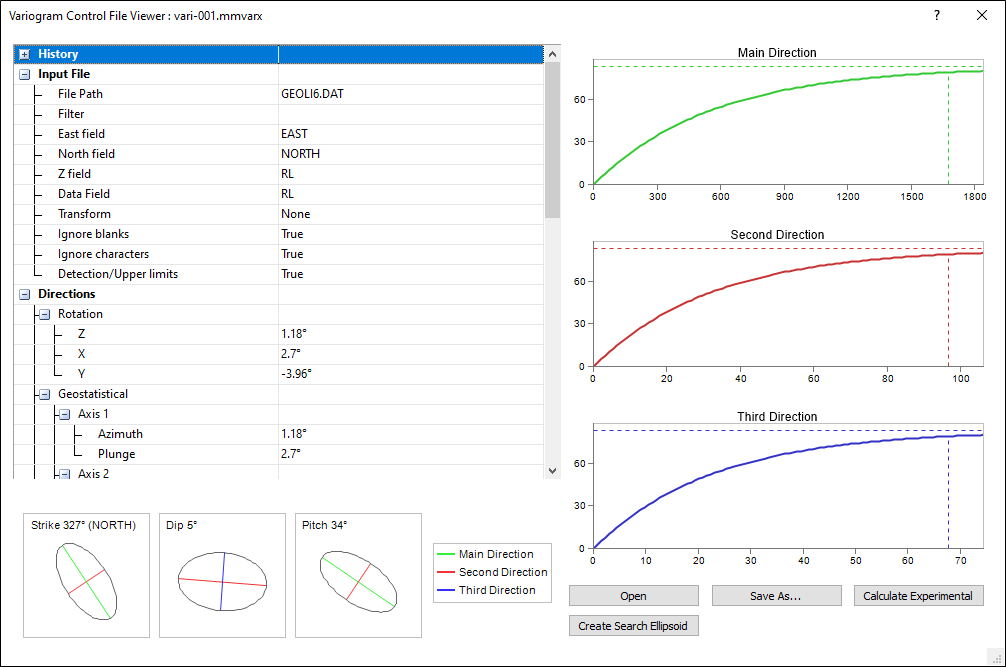Click the Save As... button
Screen dimensions: 1006x667
click(776, 596)
